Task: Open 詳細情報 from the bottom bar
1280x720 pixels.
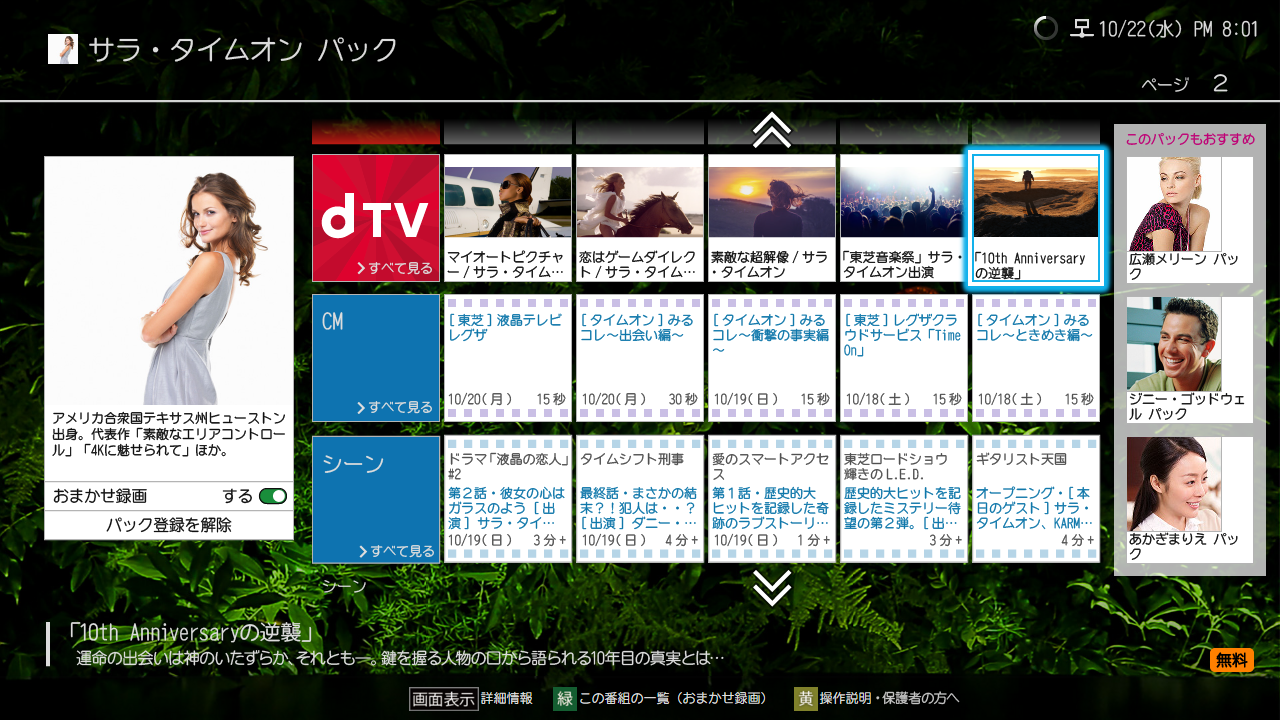Action: click(x=507, y=699)
